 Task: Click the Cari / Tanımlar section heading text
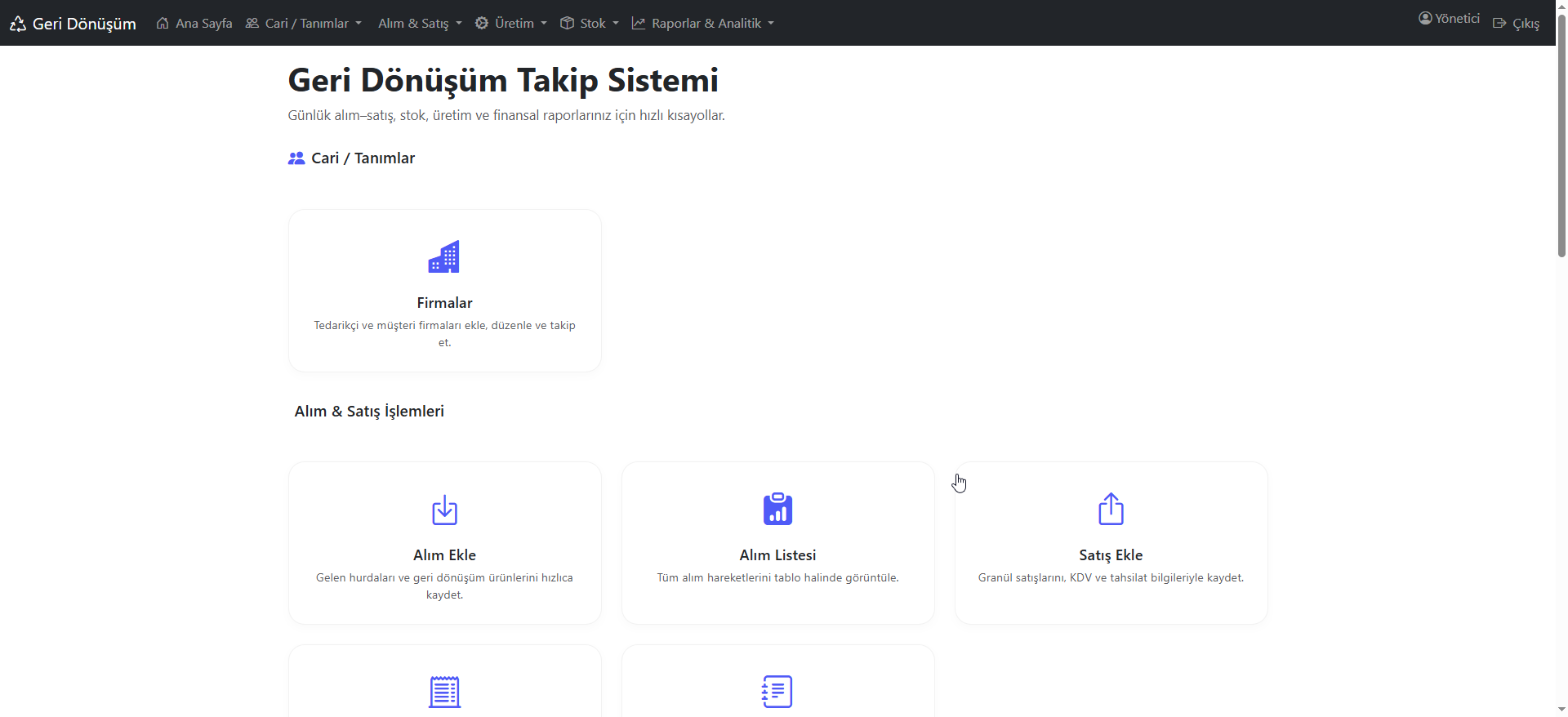(x=363, y=158)
